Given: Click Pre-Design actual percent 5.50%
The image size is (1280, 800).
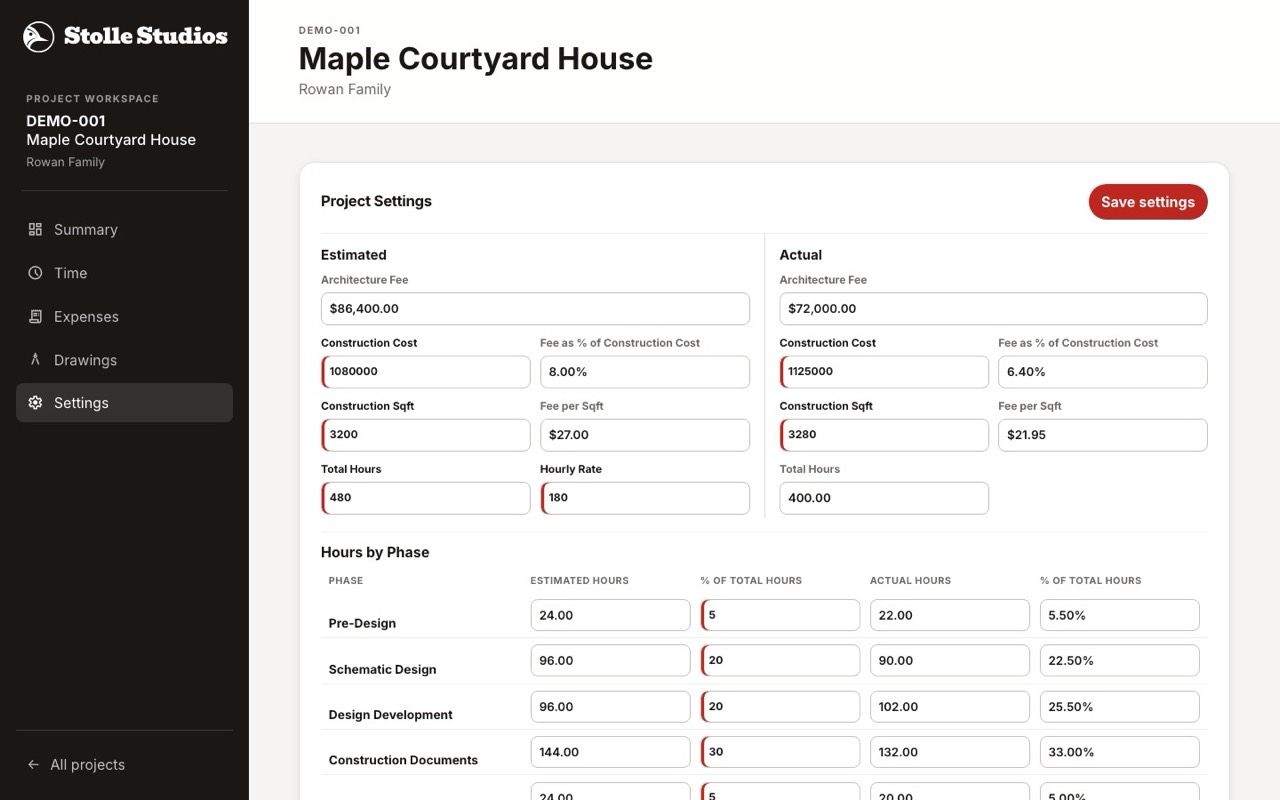Looking at the screenshot, I should (x=1120, y=615).
